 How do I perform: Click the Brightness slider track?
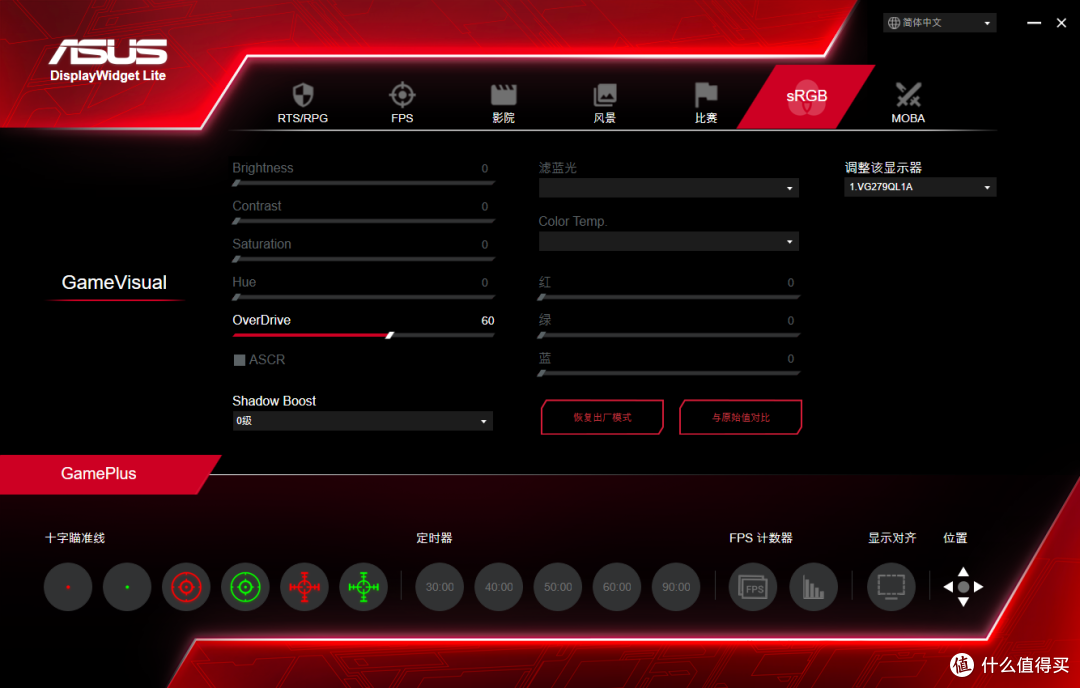click(x=364, y=183)
